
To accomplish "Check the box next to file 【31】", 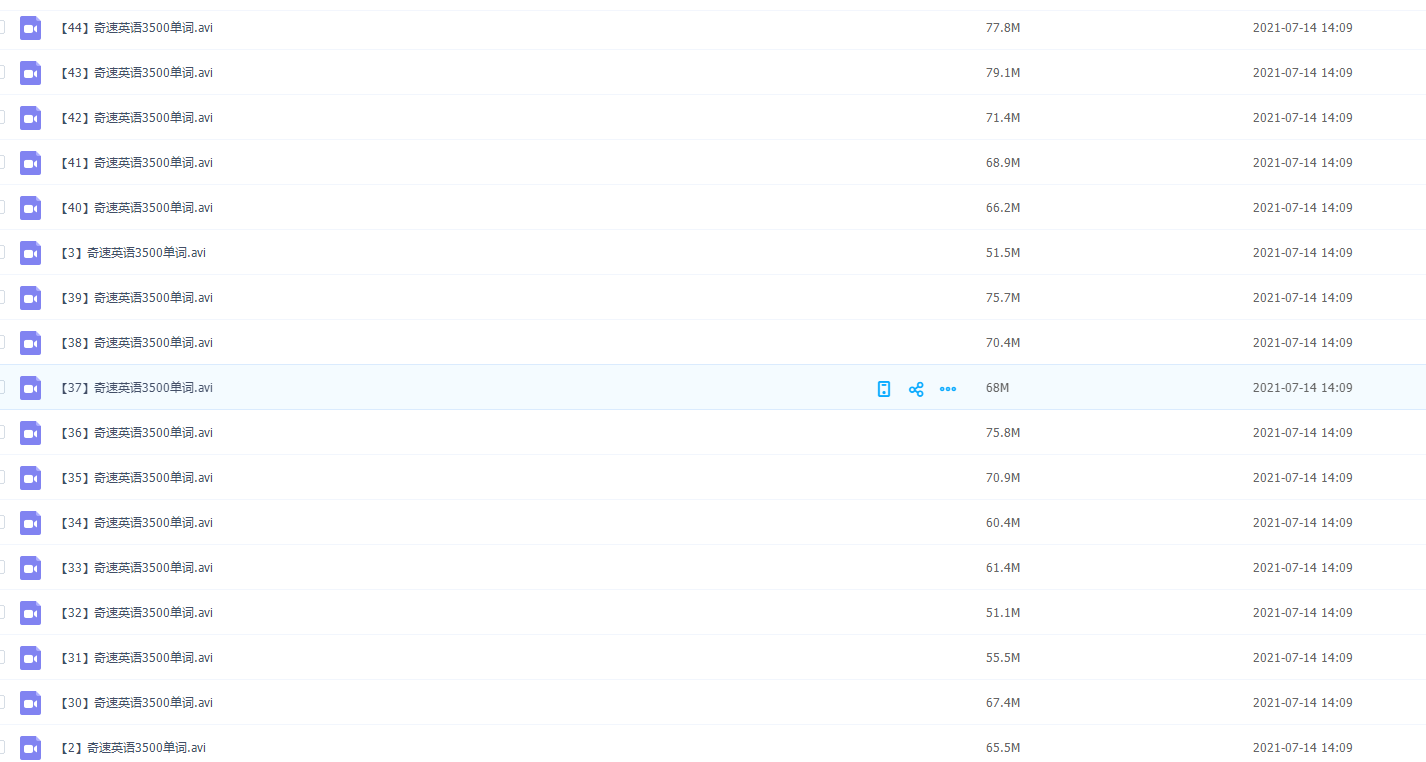I will pyautogui.click(x=1, y=658).
